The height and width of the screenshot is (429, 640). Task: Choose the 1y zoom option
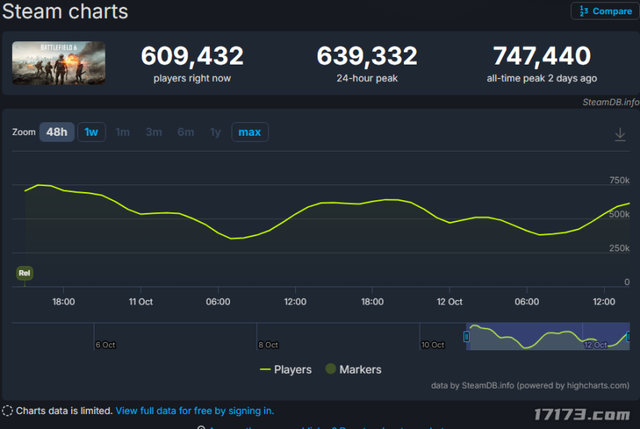pyautogui.click(x=215, y=132)
